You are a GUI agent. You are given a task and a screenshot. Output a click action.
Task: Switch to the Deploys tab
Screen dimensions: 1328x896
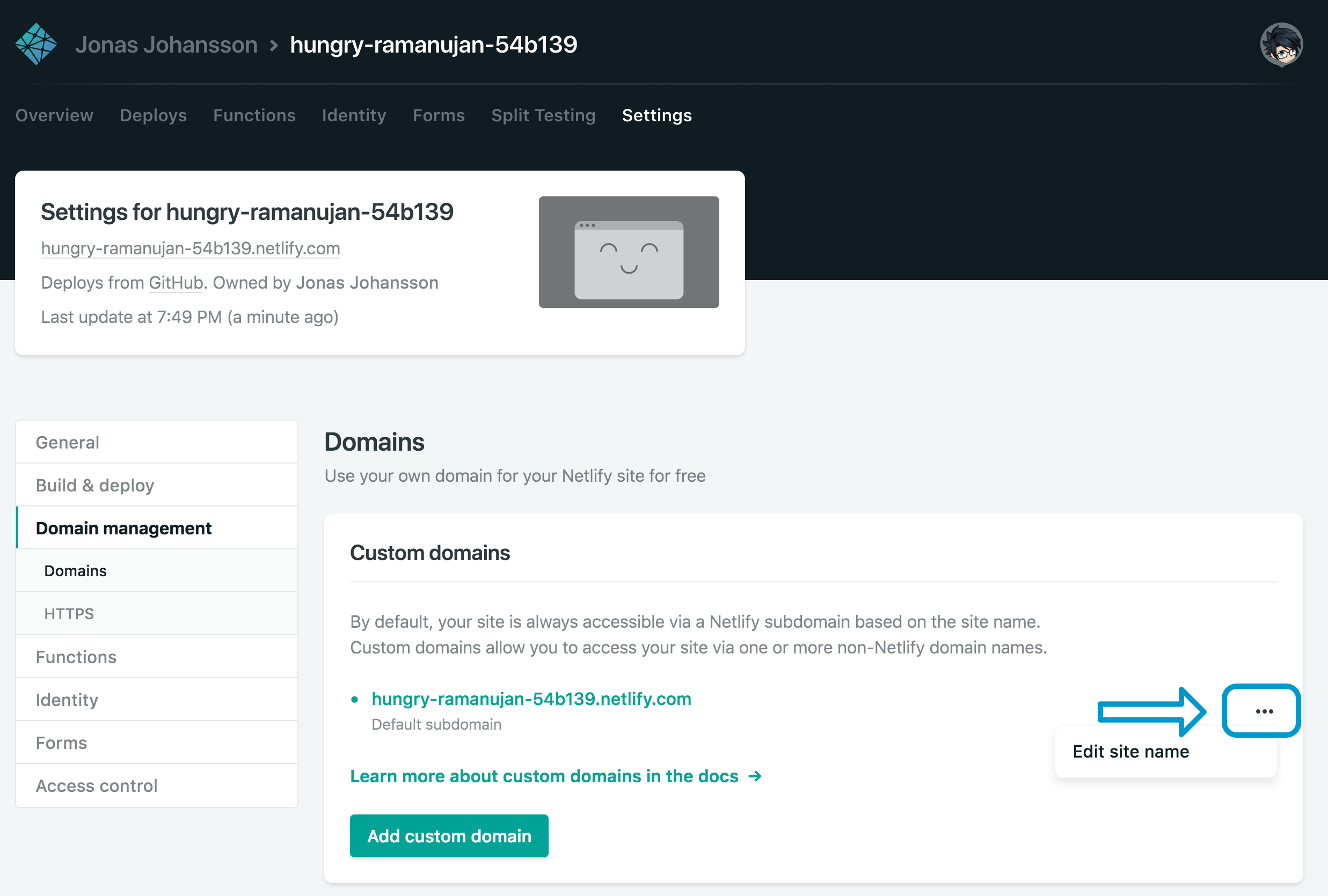point(153,115)
